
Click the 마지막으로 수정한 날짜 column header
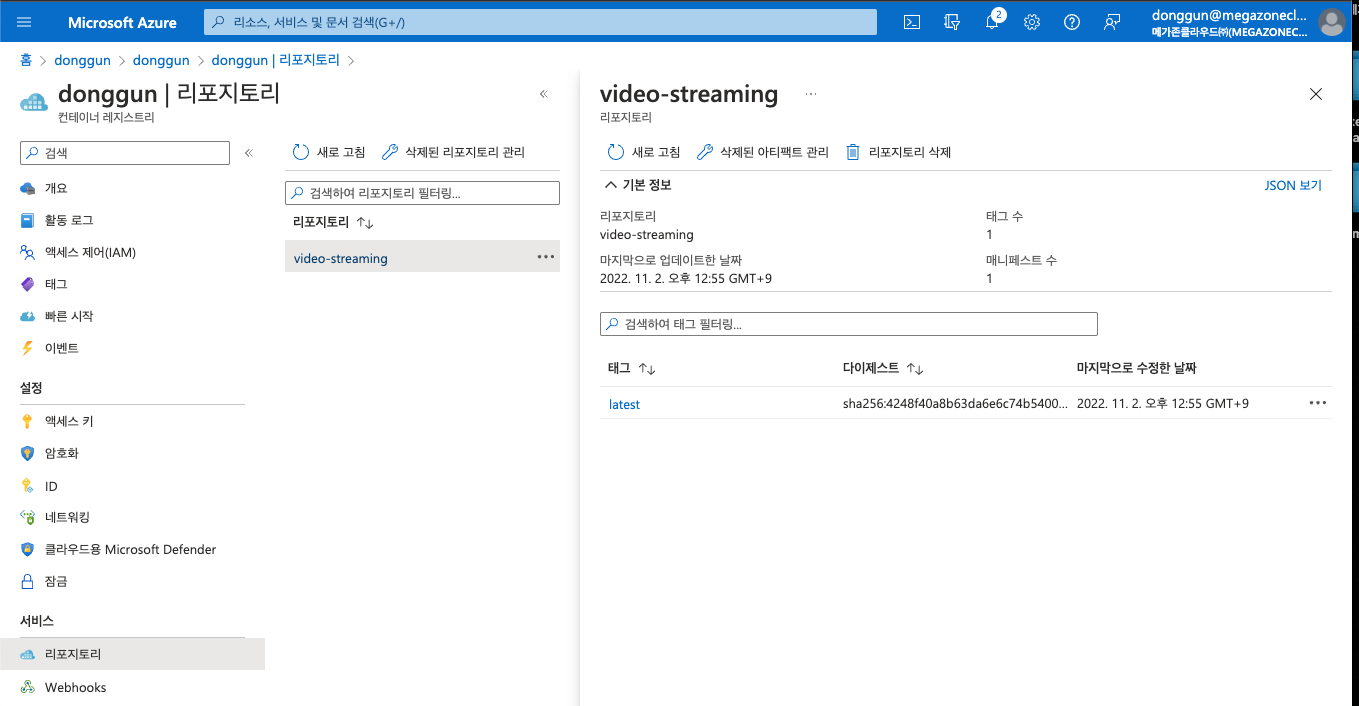(1136, 368)
